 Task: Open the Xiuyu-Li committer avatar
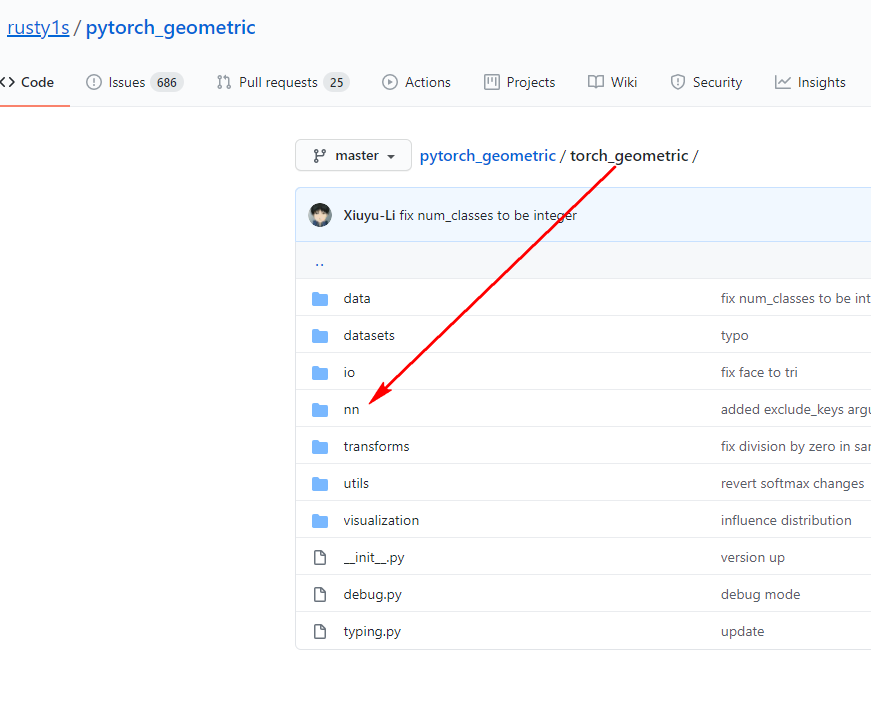(x=320, y=214)
